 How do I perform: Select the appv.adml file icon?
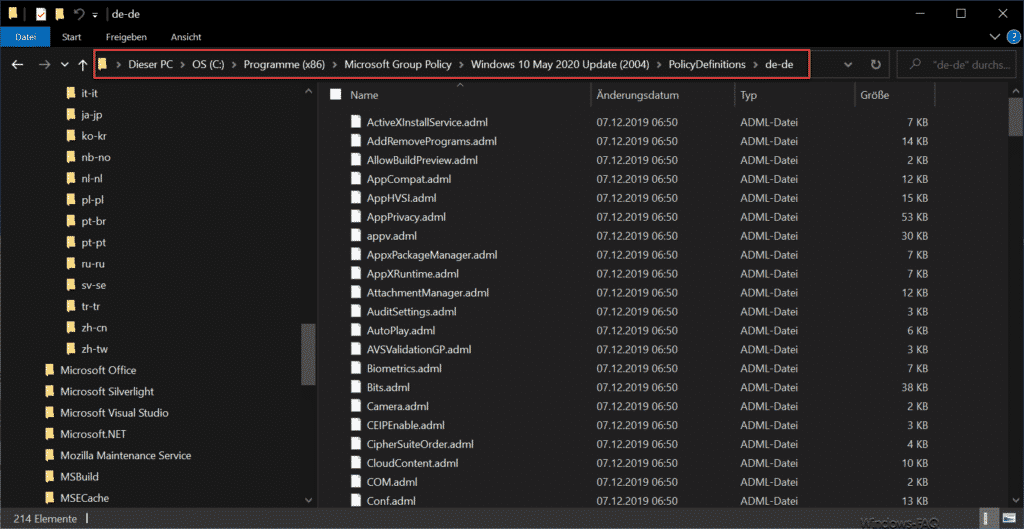[x=355, y=236]
